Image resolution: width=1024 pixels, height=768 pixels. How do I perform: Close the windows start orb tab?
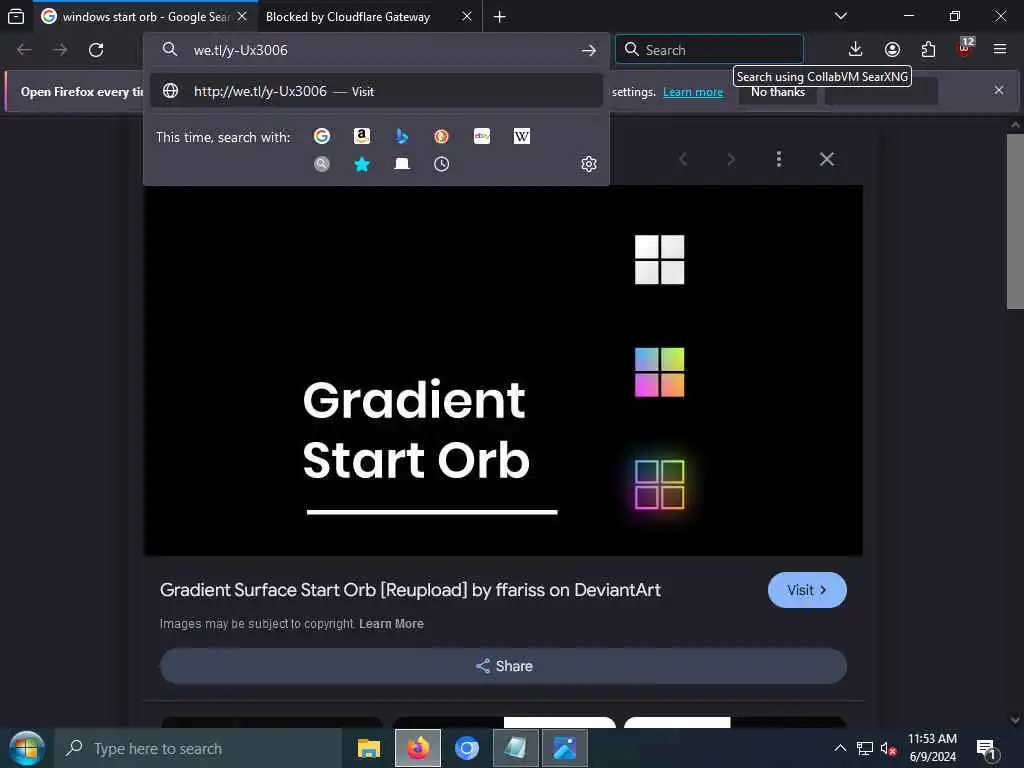point(242,16)
